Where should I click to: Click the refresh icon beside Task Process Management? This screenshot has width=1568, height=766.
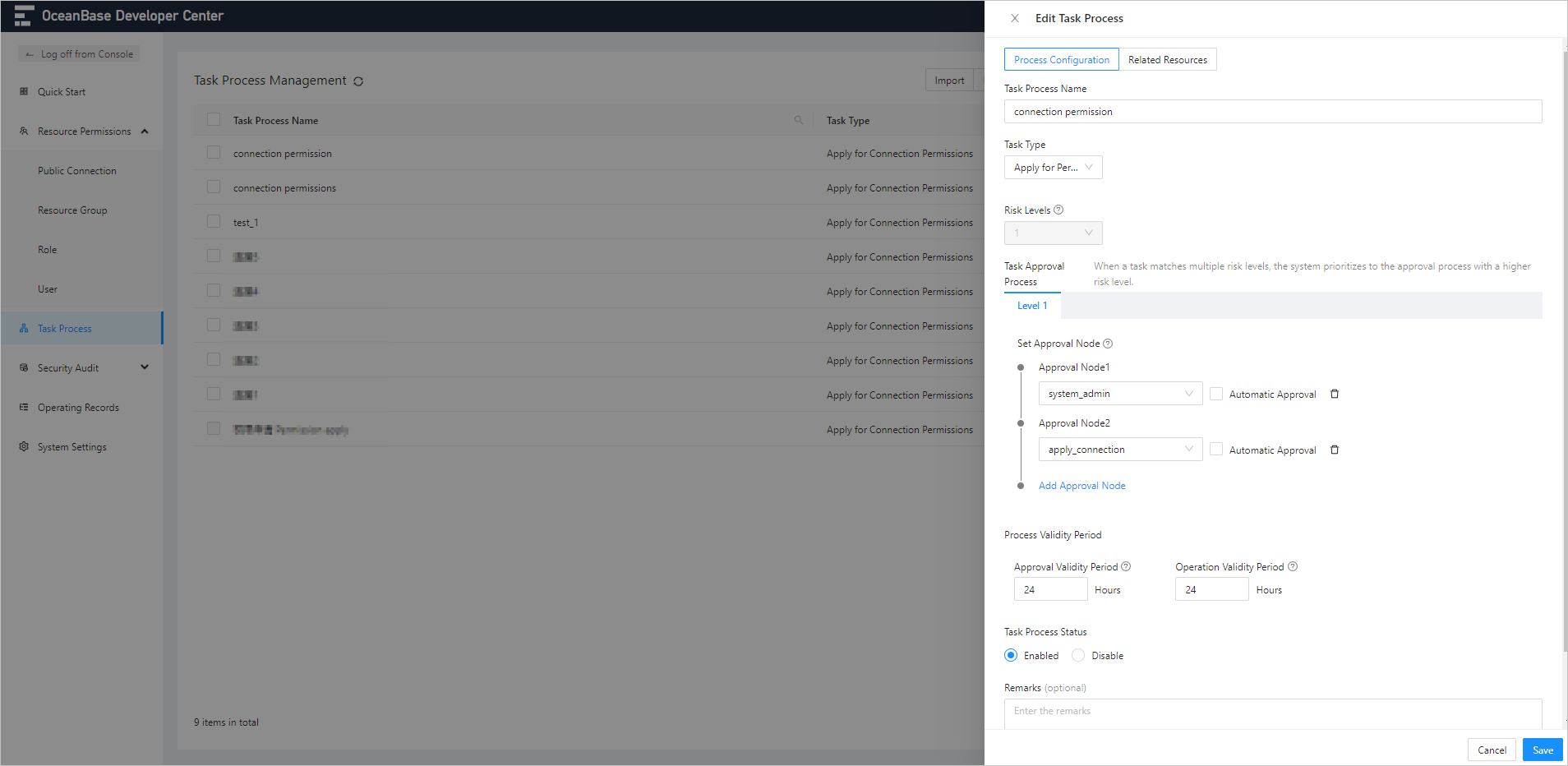pos(358,81)
